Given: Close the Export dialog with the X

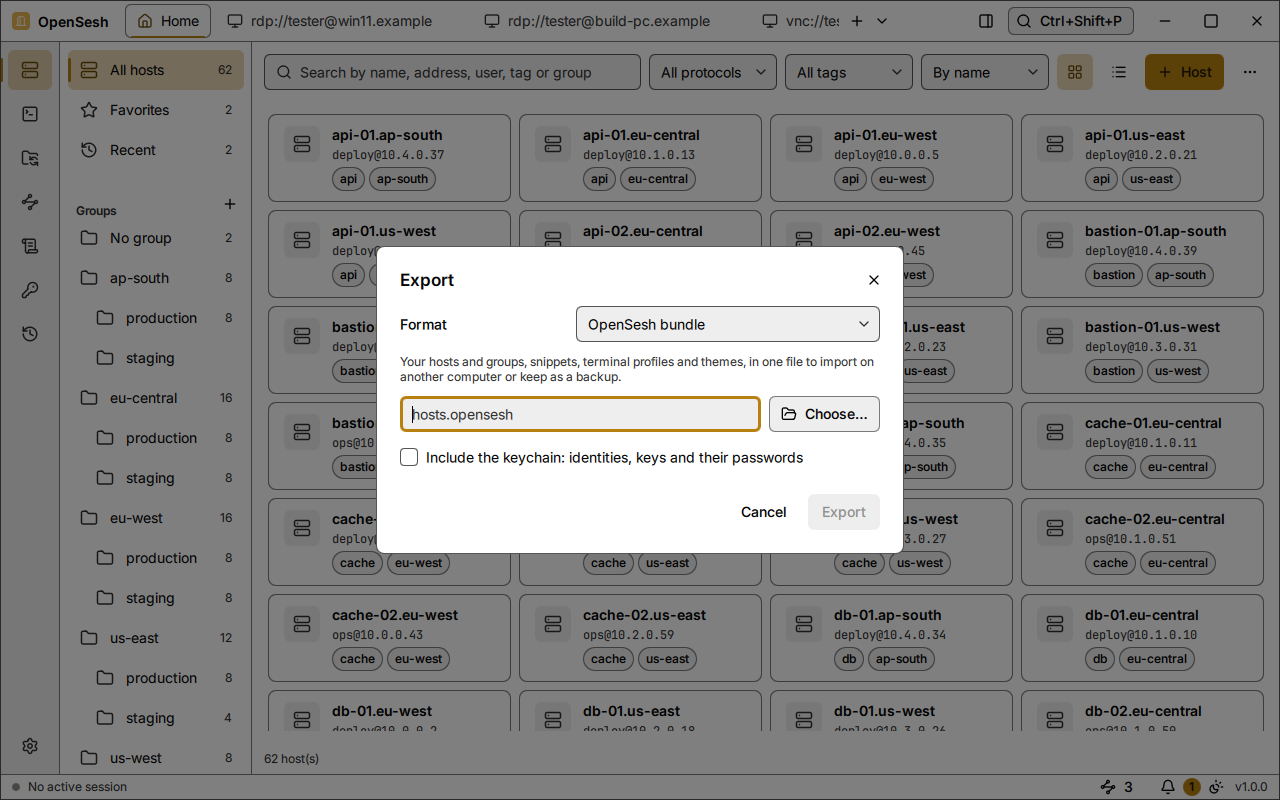Looking at the screenshot, I should click(x=873, y=280).
